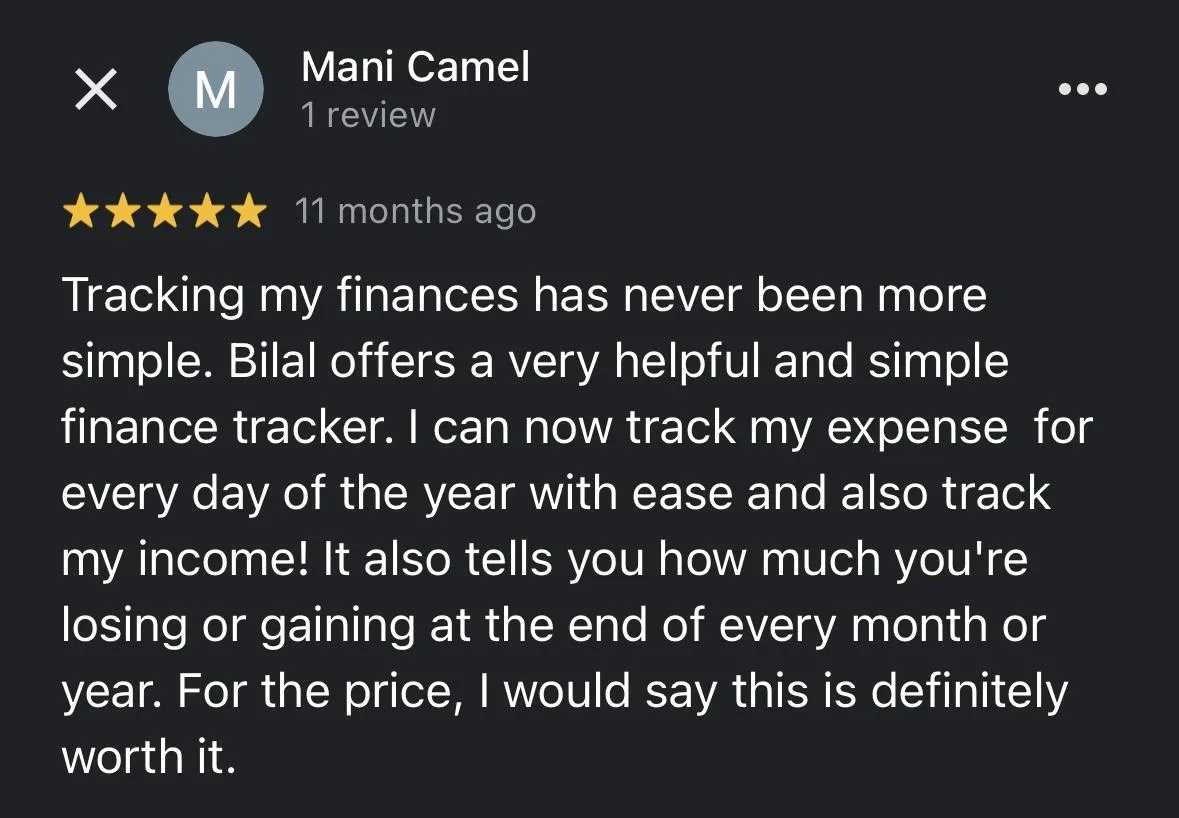
Task: Click the phrase "finance tracker" in review
Action: tap(224, 427)
